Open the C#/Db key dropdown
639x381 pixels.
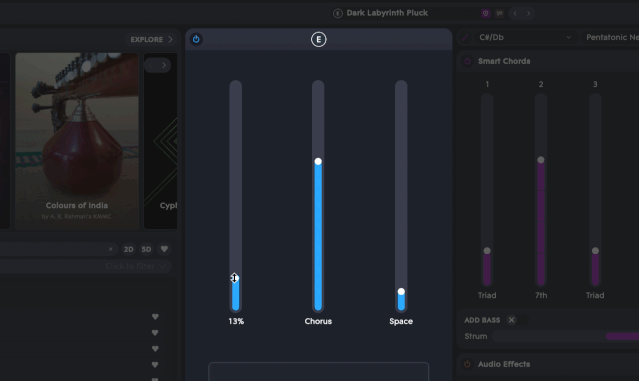tap(525, 37)
